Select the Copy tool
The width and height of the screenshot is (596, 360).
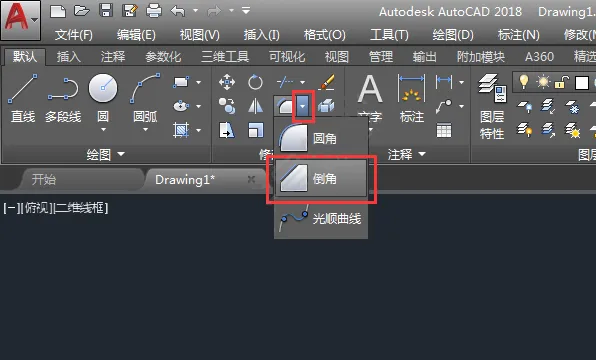pos(227,106)
